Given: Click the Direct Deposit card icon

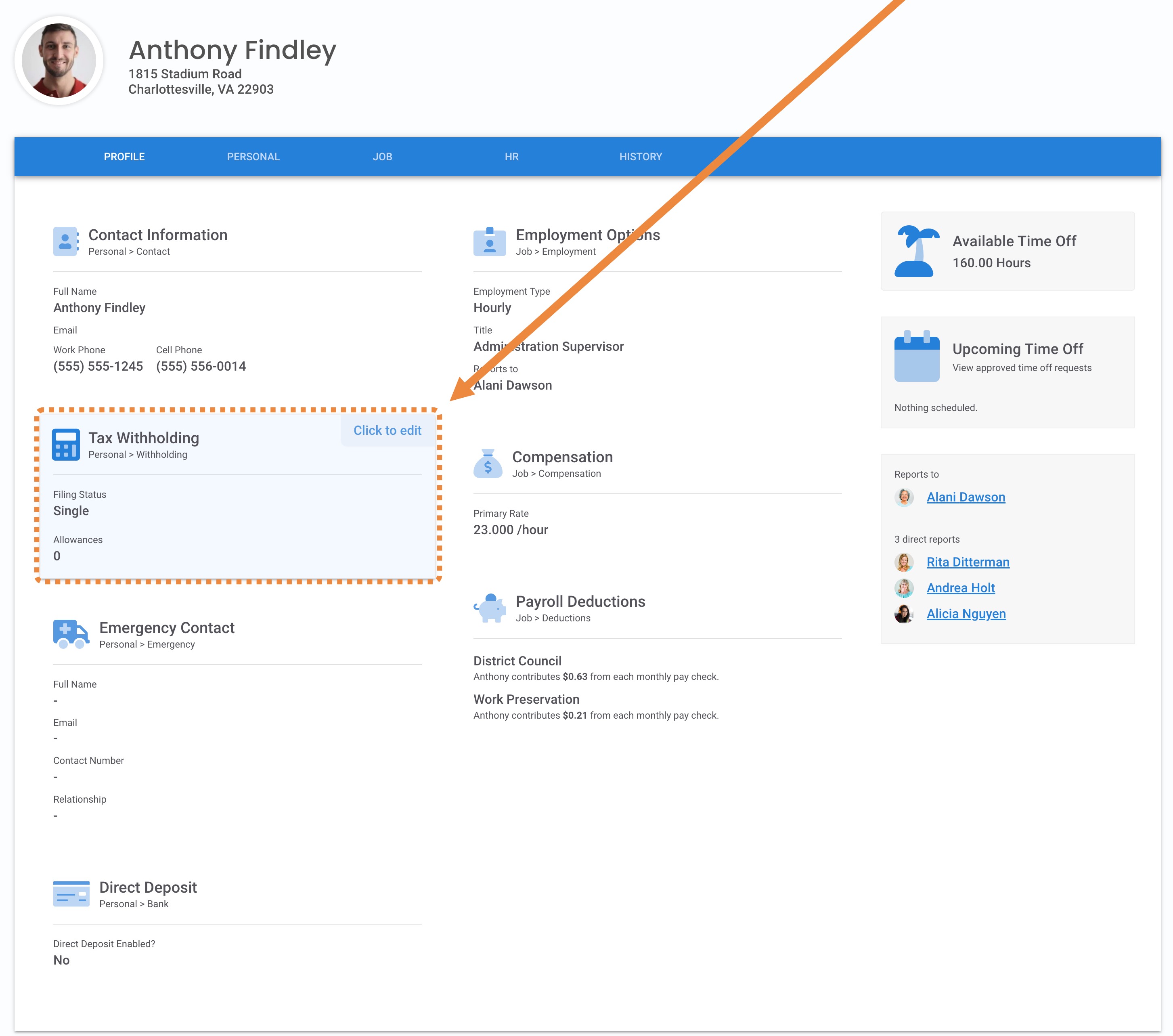Looking at the screenshot, I should click(x=71, y=893).
